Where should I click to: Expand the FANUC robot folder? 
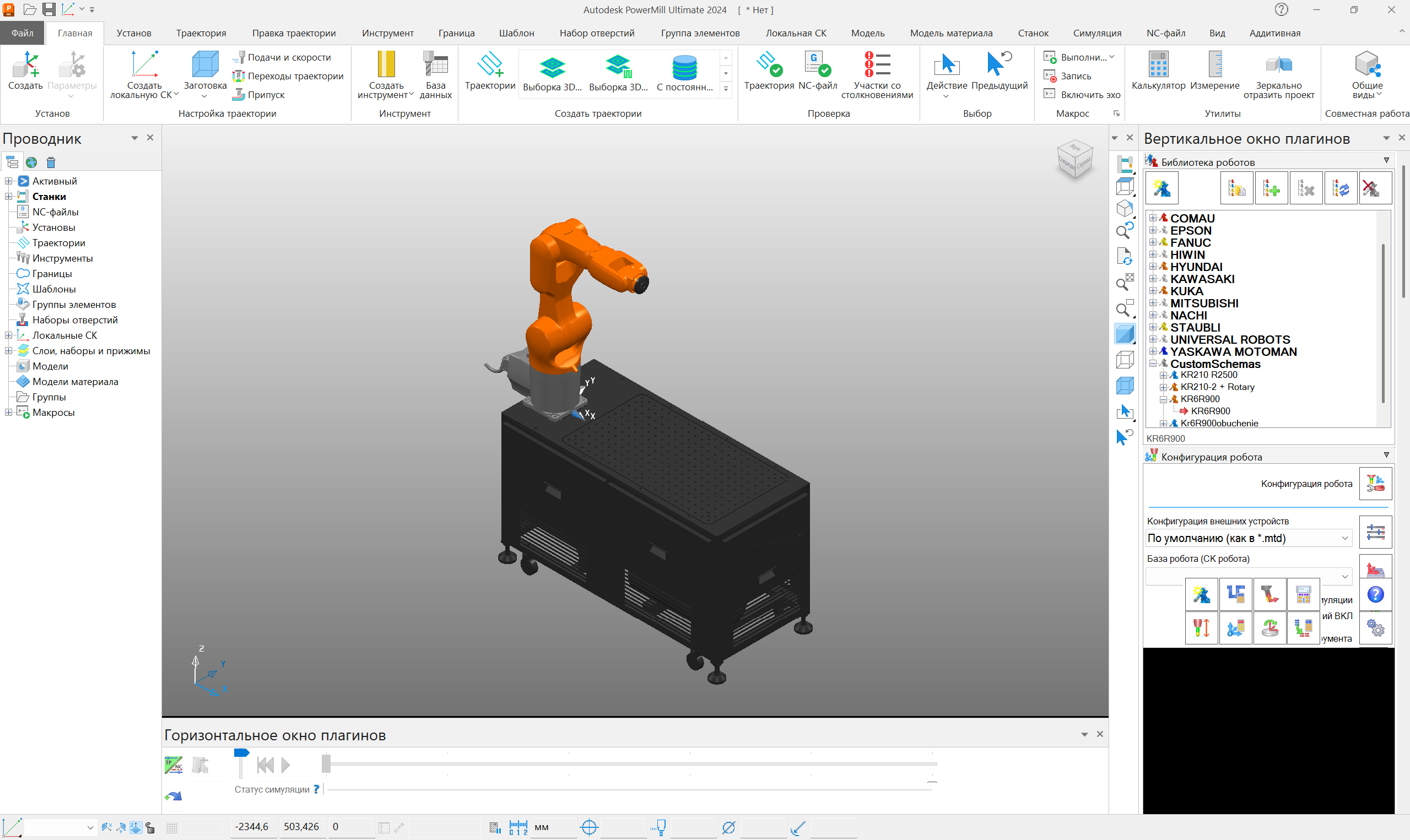coord(1153,242)
